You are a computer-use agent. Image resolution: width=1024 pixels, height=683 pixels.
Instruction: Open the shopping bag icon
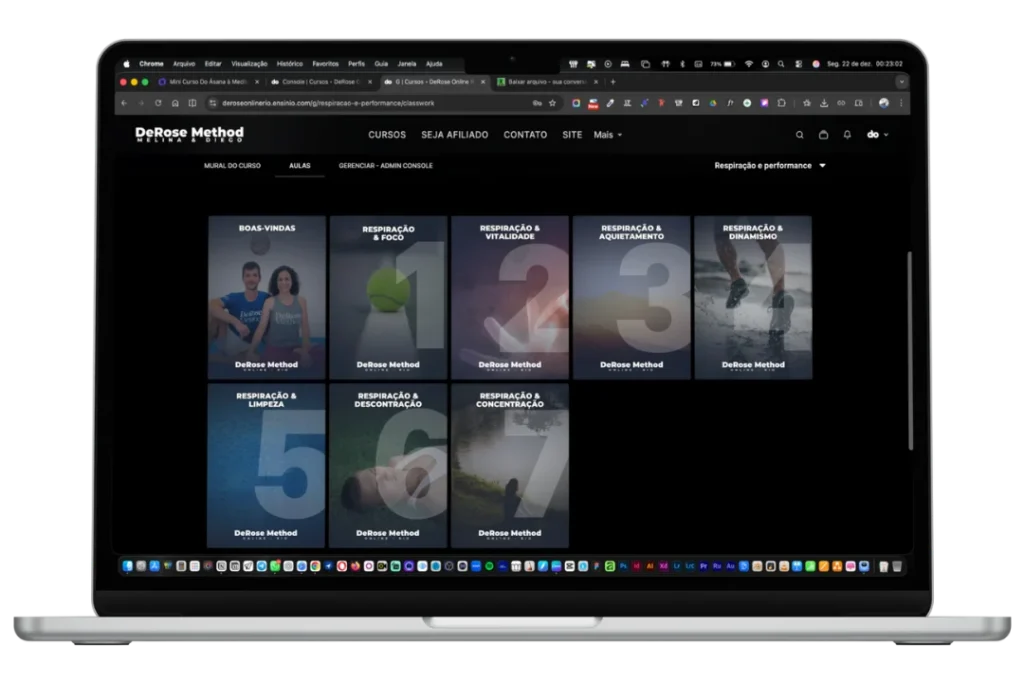(x=824, y=135)
